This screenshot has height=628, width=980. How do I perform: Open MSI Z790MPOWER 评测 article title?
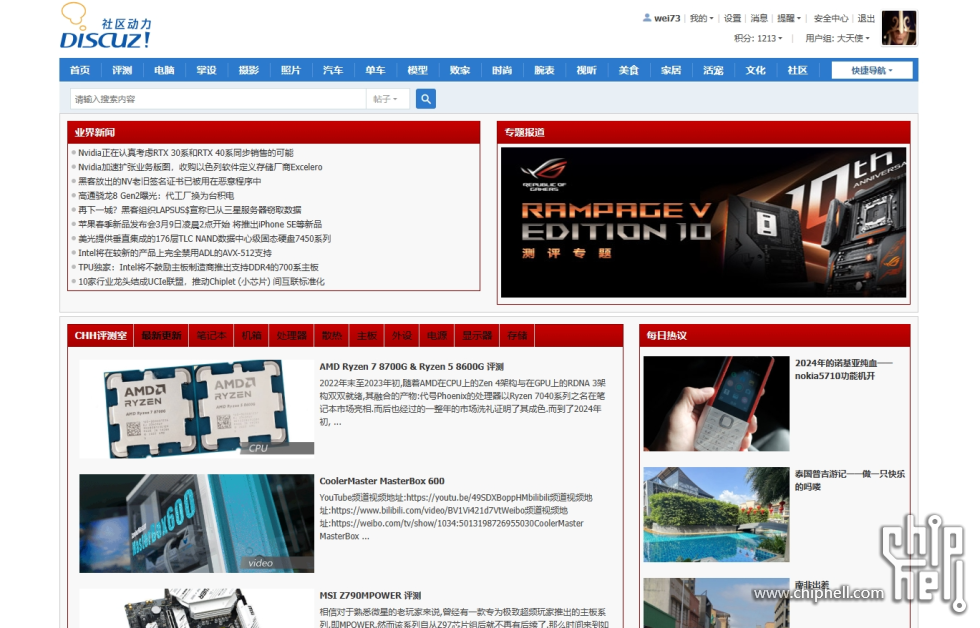click(x=370, y=596)
